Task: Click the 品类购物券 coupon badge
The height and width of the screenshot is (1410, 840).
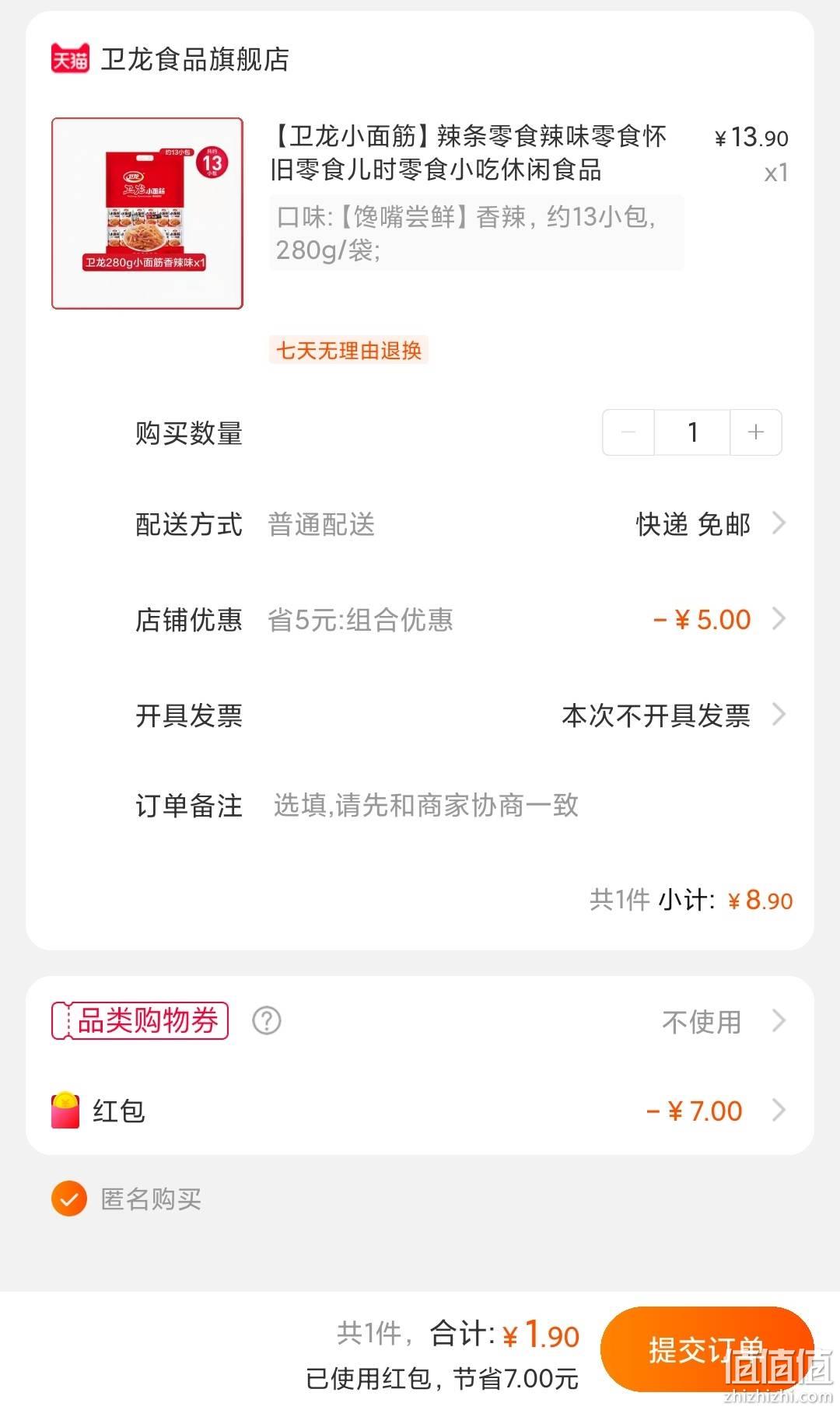Action: tap(140, 1020)
